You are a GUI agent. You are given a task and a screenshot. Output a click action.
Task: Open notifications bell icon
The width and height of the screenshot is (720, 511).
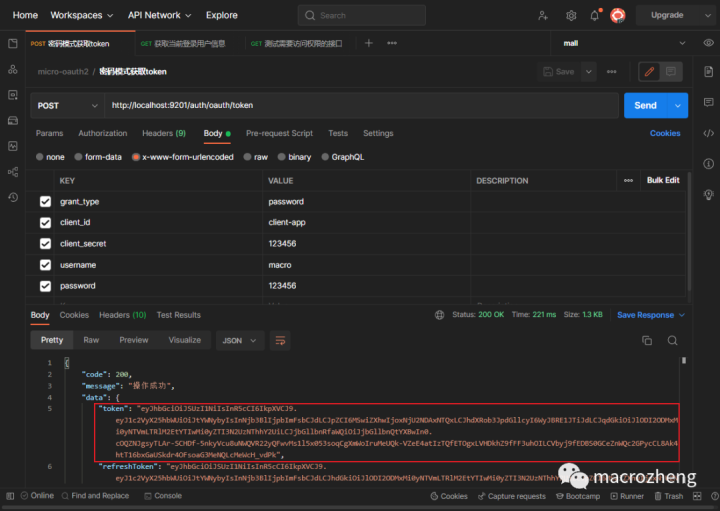595,16
